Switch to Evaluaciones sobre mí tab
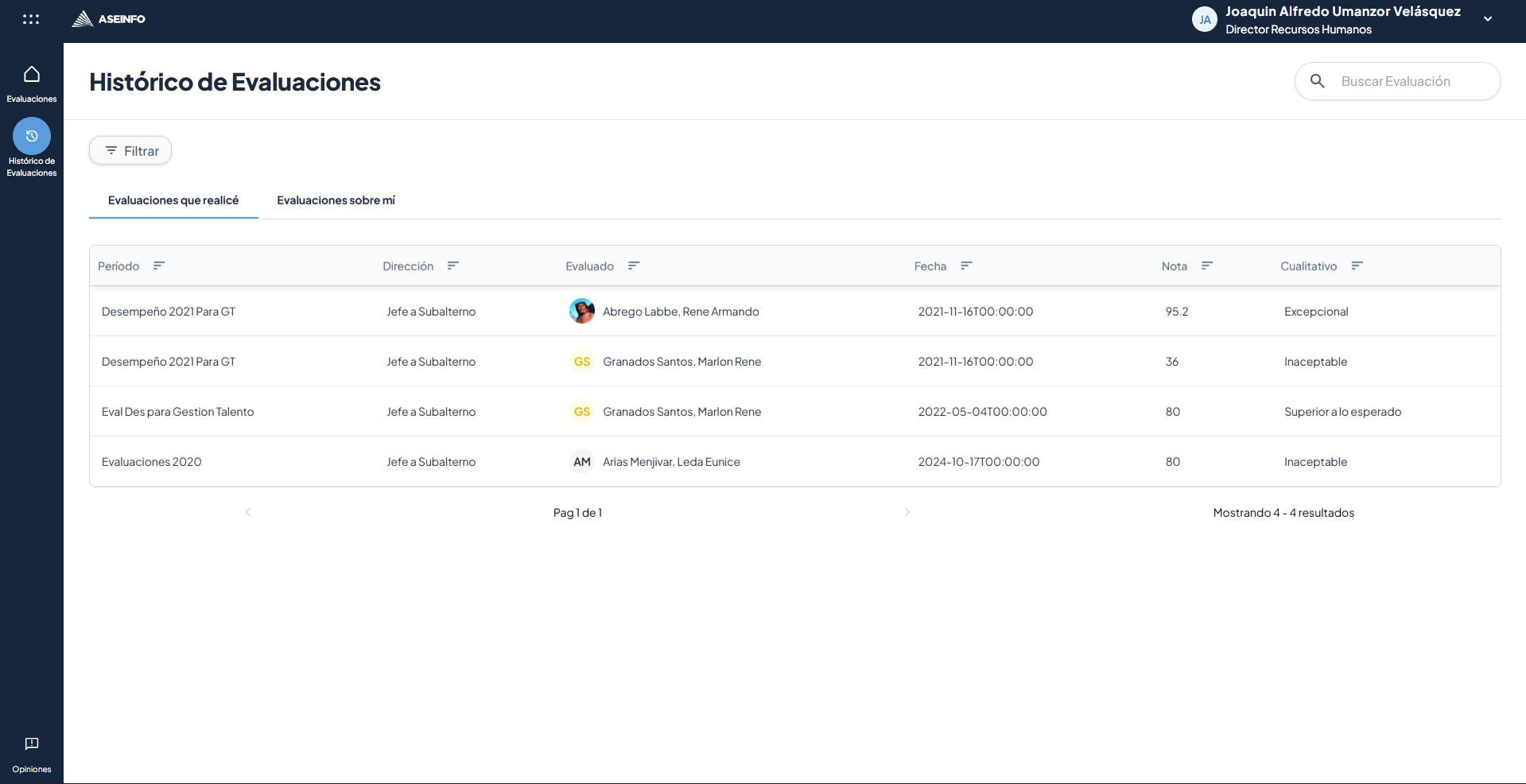This screenshot has height=784, width=1526. pyautogui.click(x=336, y=200)
